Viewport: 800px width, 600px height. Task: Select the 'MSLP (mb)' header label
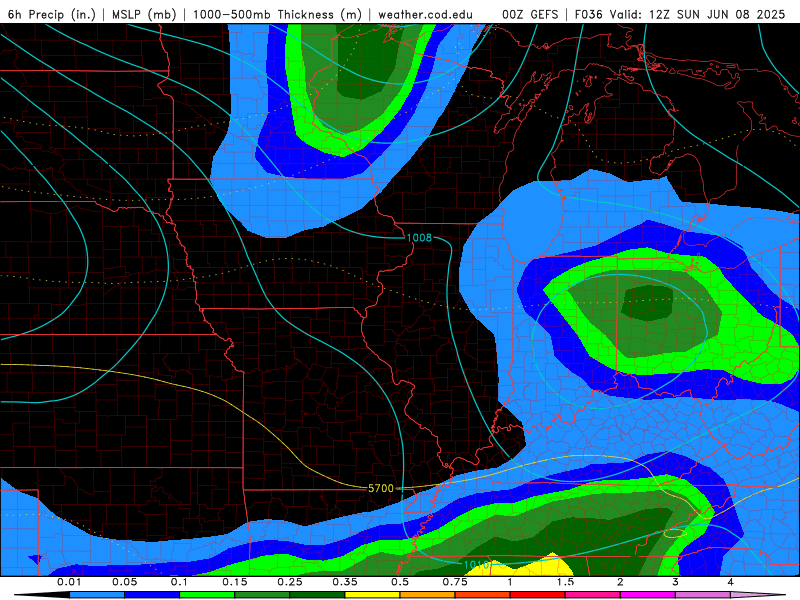(x=144, y=14)
